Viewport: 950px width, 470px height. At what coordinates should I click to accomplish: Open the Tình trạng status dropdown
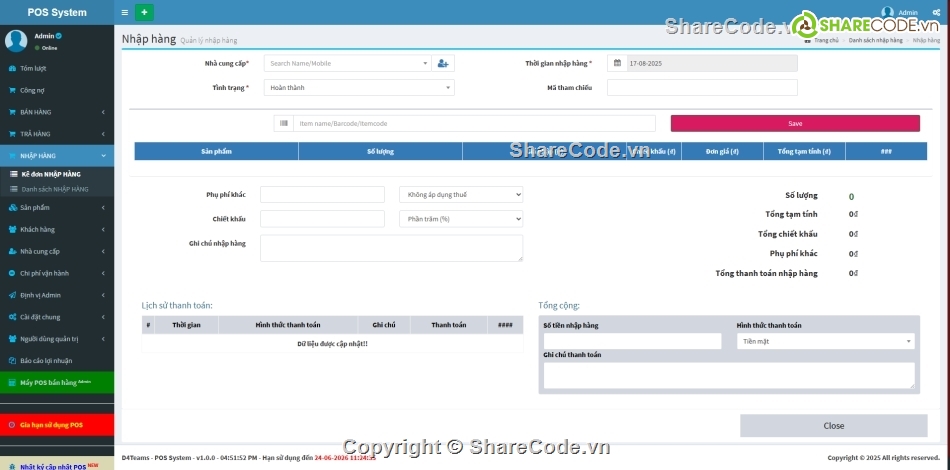[359, 87]
